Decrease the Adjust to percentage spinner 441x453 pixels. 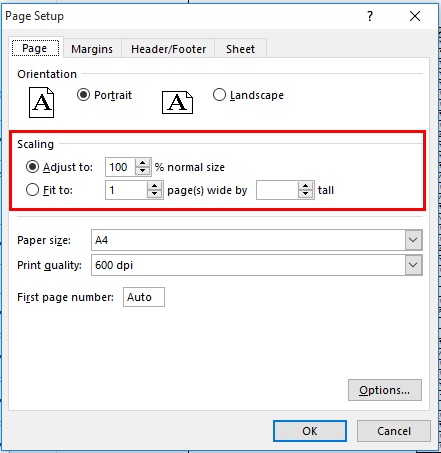click(x=143, y=171)
